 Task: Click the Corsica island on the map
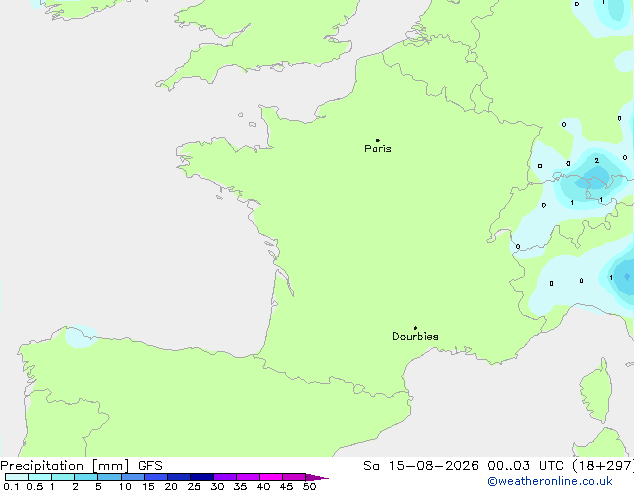[x=596, y=391]
